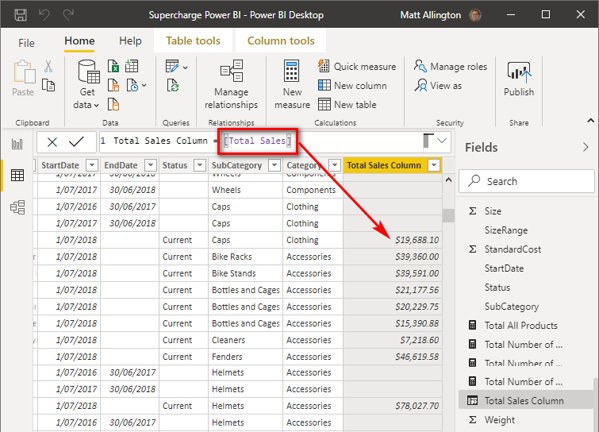Viewport: 599px width, 432px height.
Task: Cancel formula edit with the X
Action: [x=52, y=142]
